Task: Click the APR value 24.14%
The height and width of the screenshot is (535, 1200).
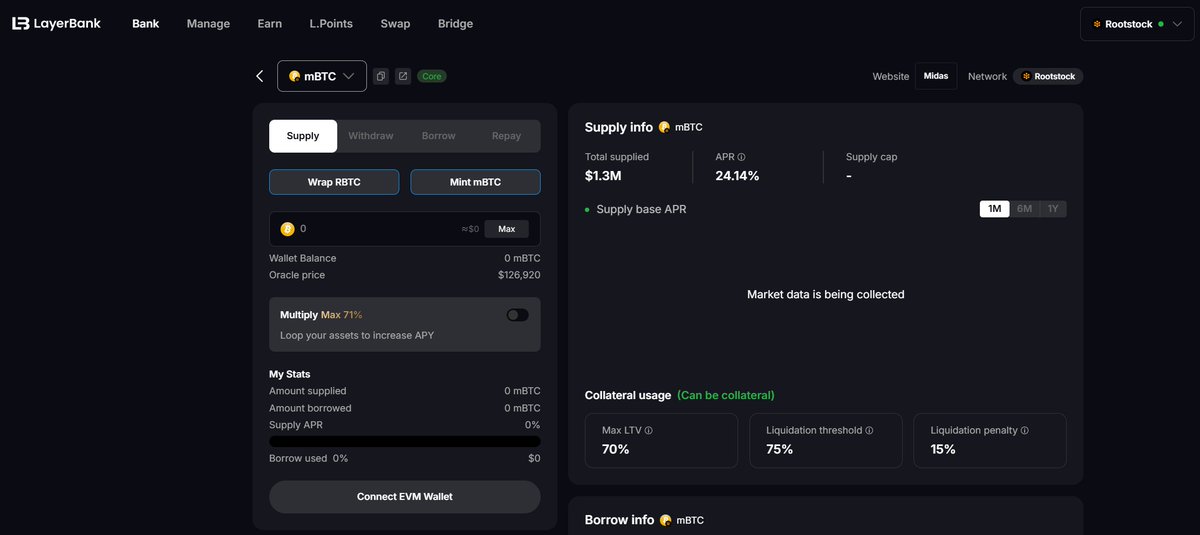Action: pyautogui.click(x=737, y=176)
